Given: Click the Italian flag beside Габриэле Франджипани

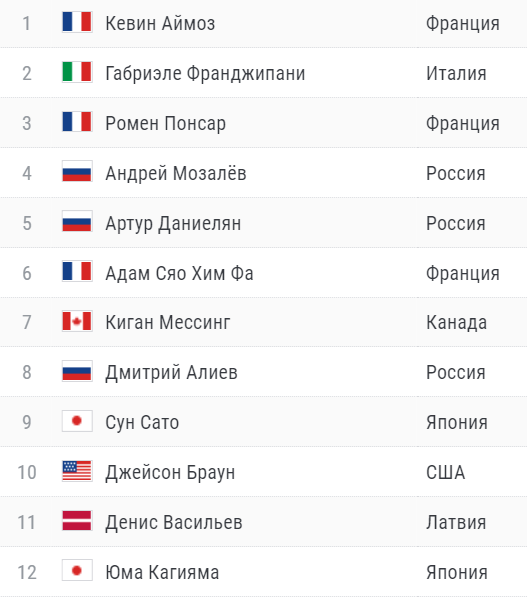Looking at the screenshot, I should tap(77, 72).
